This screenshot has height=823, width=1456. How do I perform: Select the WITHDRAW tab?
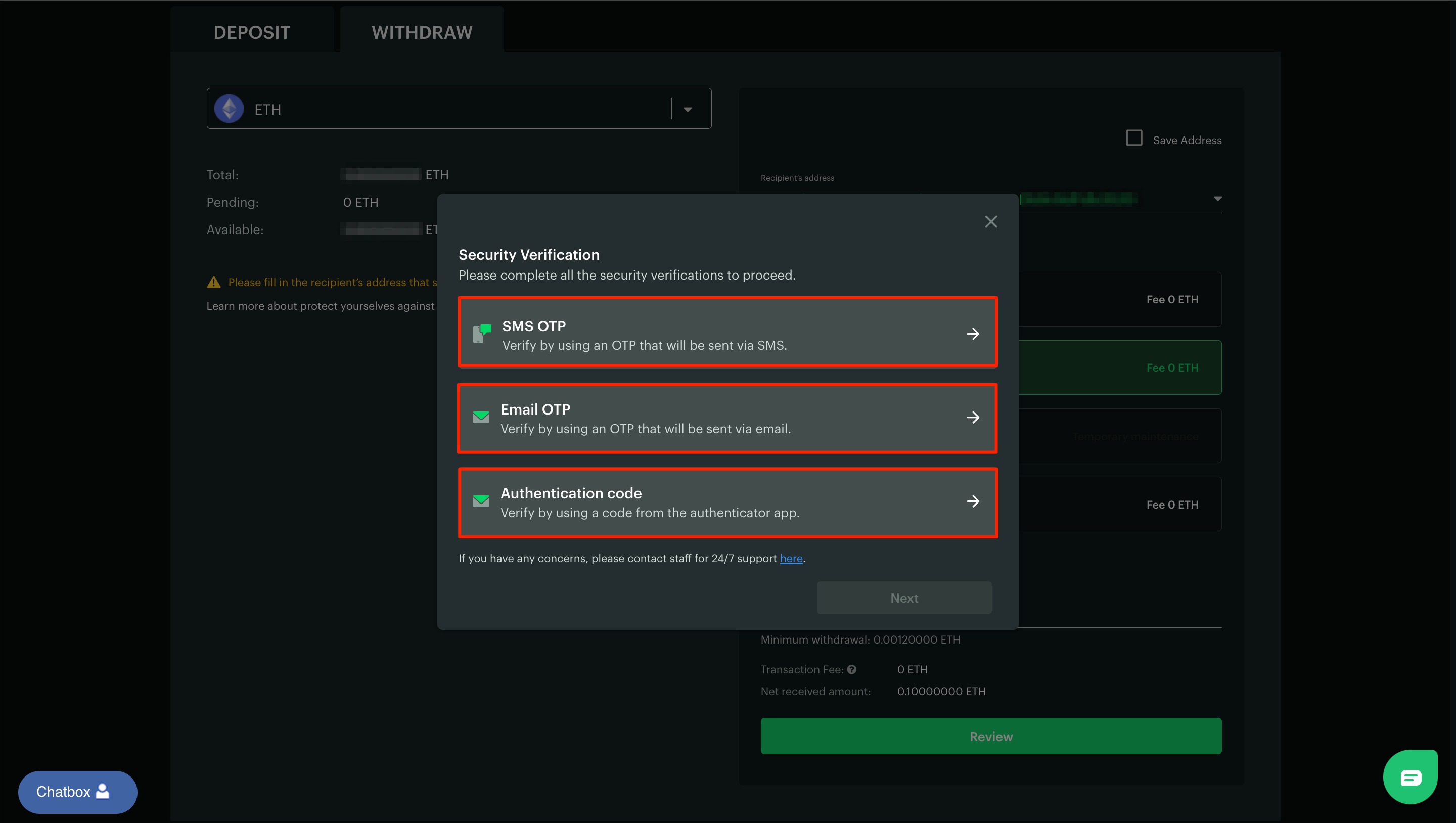[x=422, y=32]
